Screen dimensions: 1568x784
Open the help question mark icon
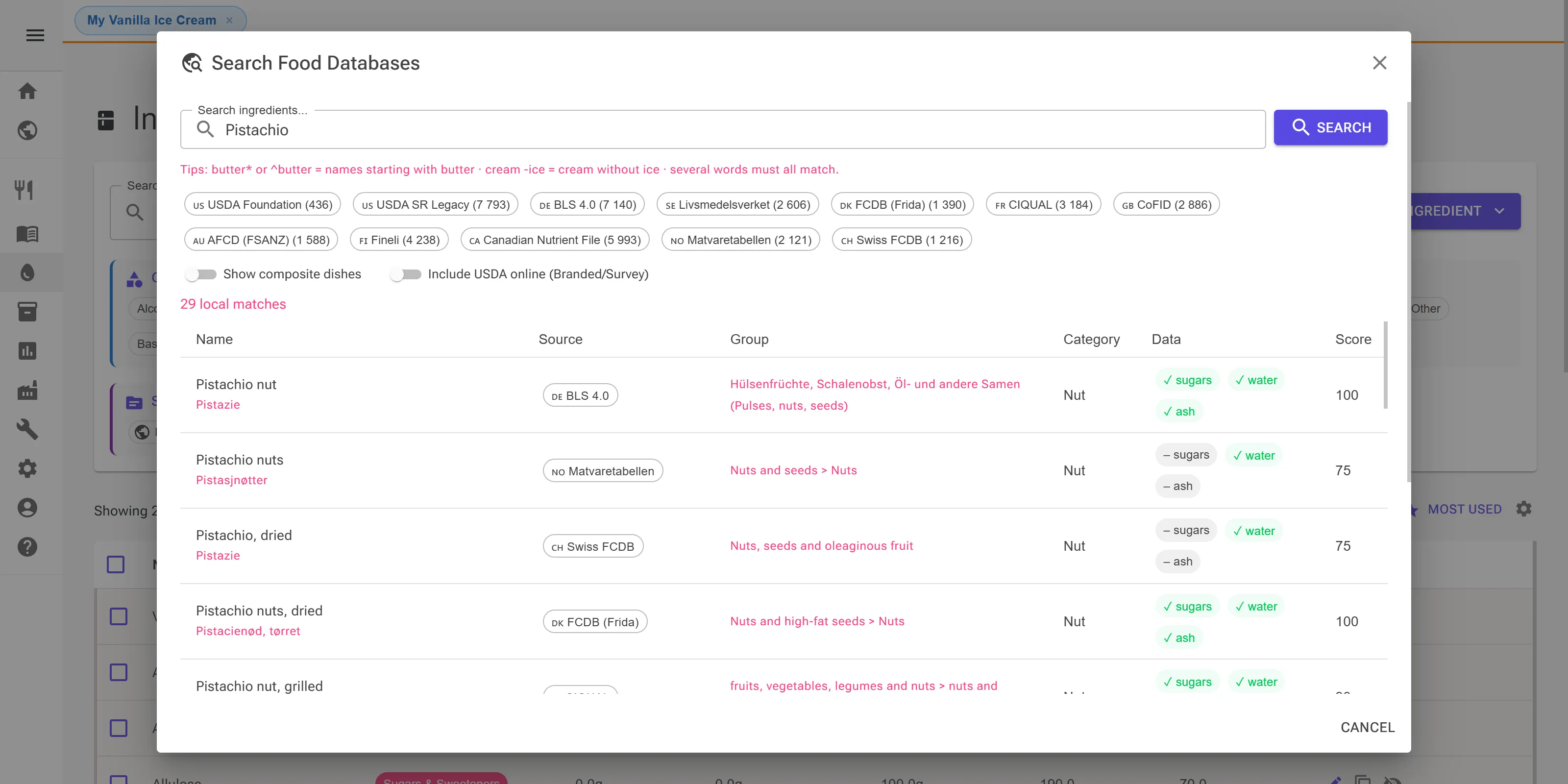[x=27, y=547]
